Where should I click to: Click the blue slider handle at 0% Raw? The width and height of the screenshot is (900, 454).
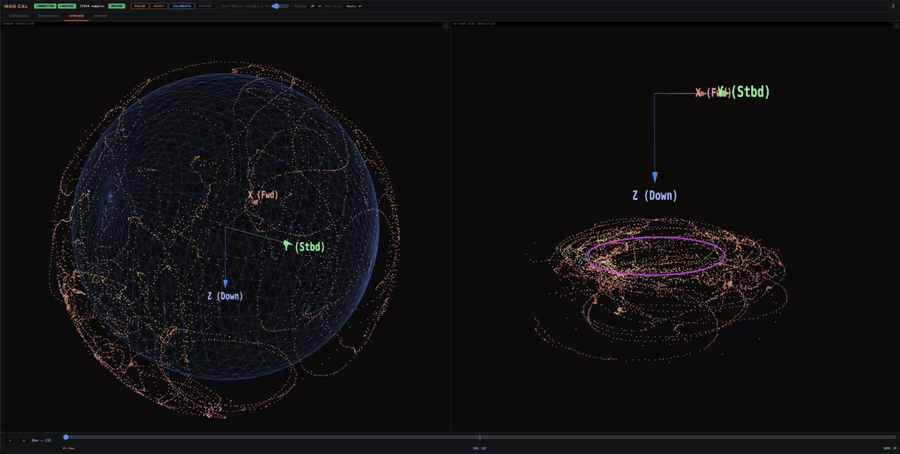pyautogui.click(x=66, y=437)
